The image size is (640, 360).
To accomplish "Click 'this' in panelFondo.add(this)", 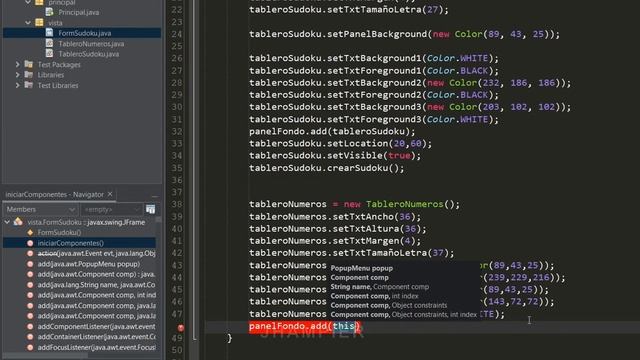I will [x=343, y=326].
